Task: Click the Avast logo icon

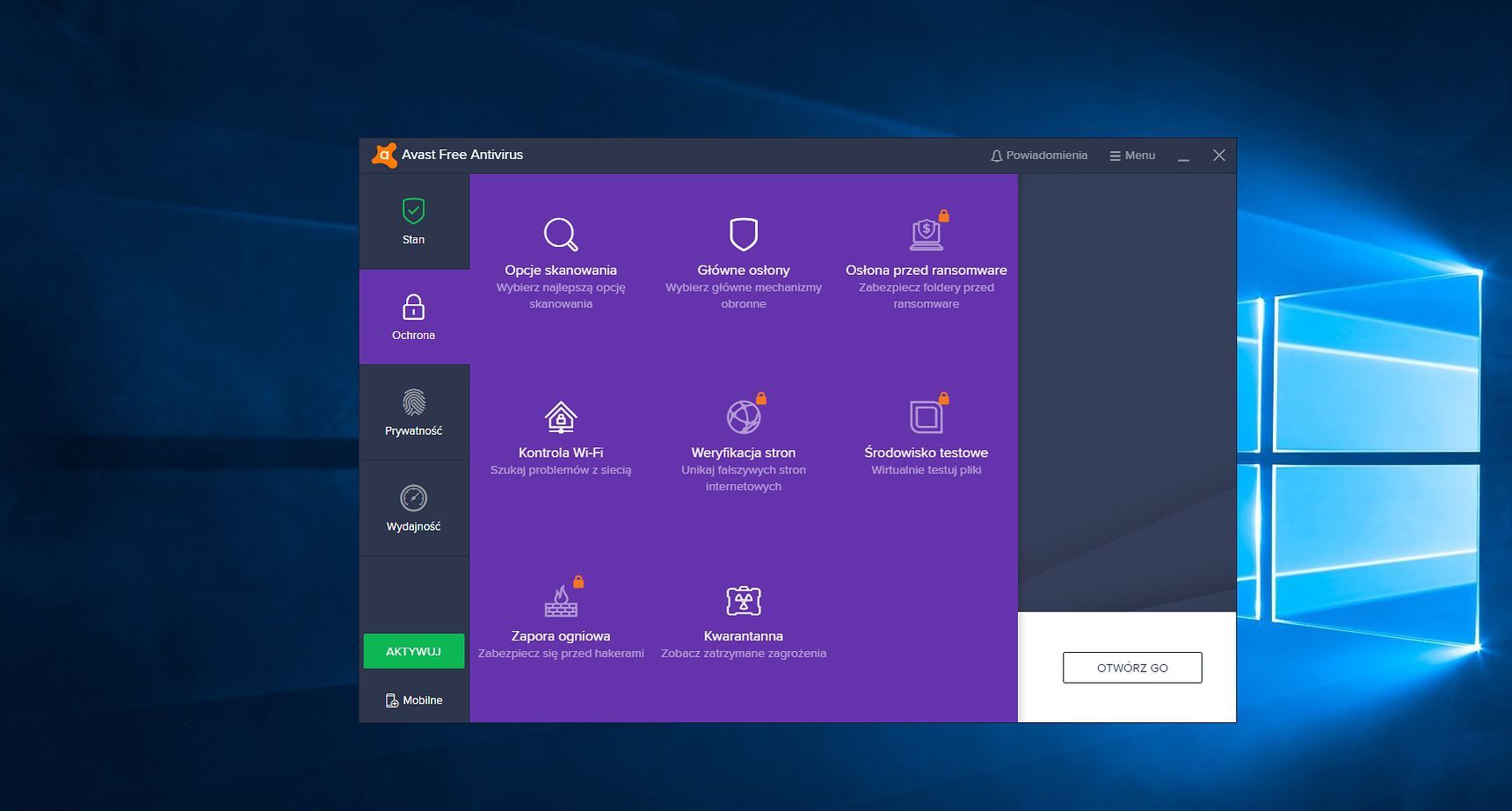Action: pos(387,155)
